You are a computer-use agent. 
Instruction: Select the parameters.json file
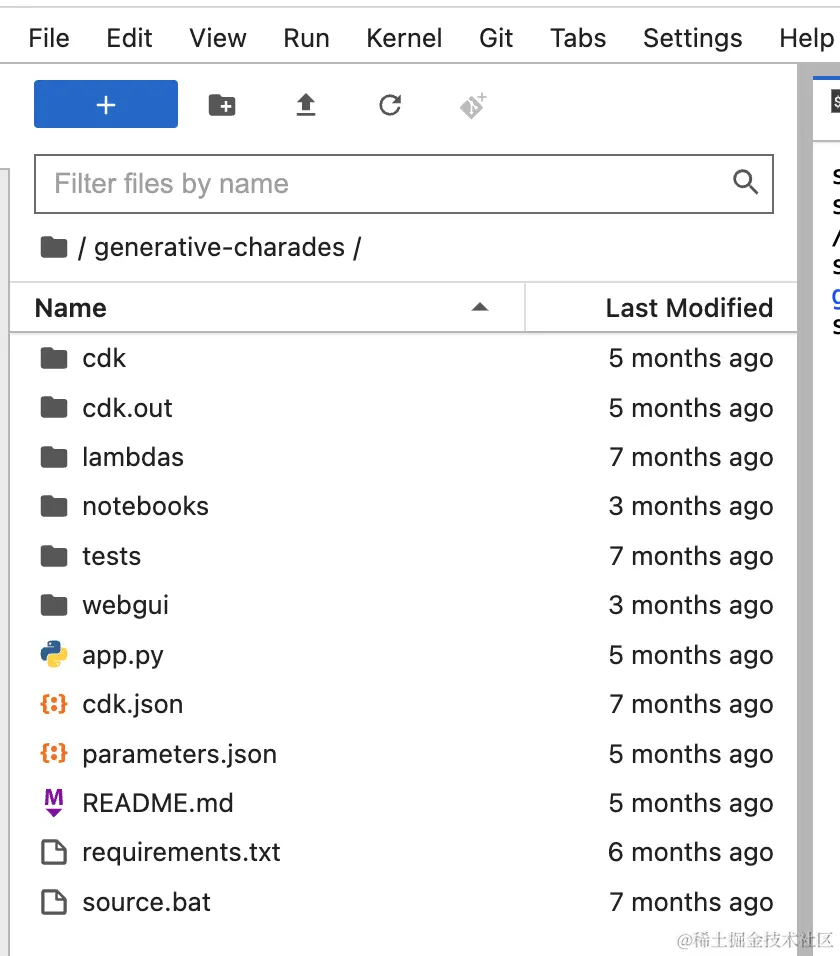[x=404, y=754]
